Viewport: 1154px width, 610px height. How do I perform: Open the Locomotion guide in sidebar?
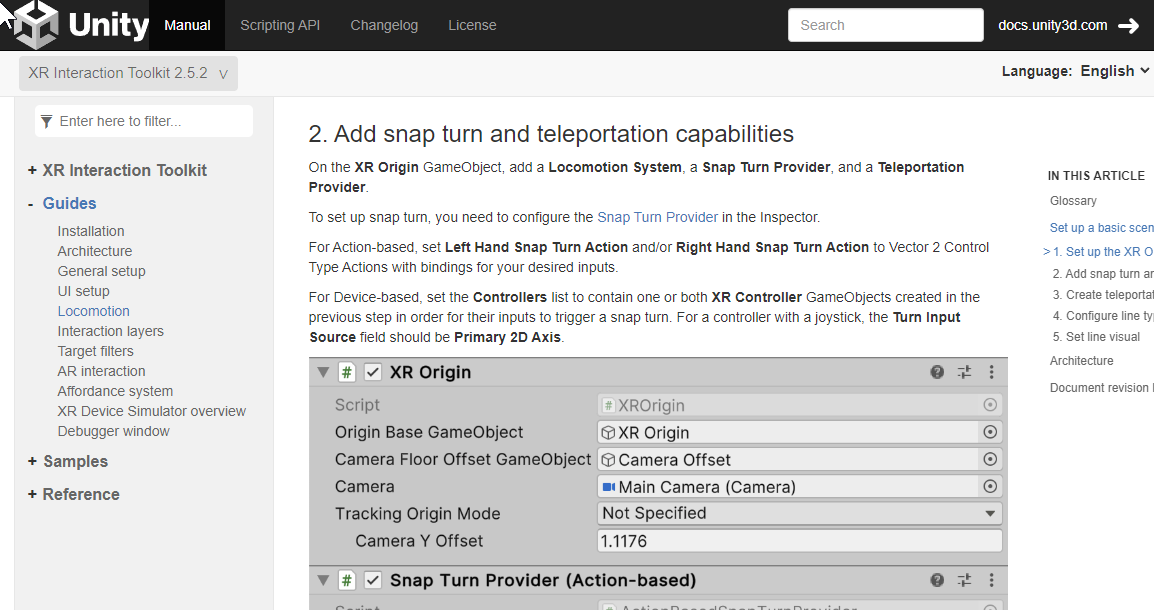[94, 311]
